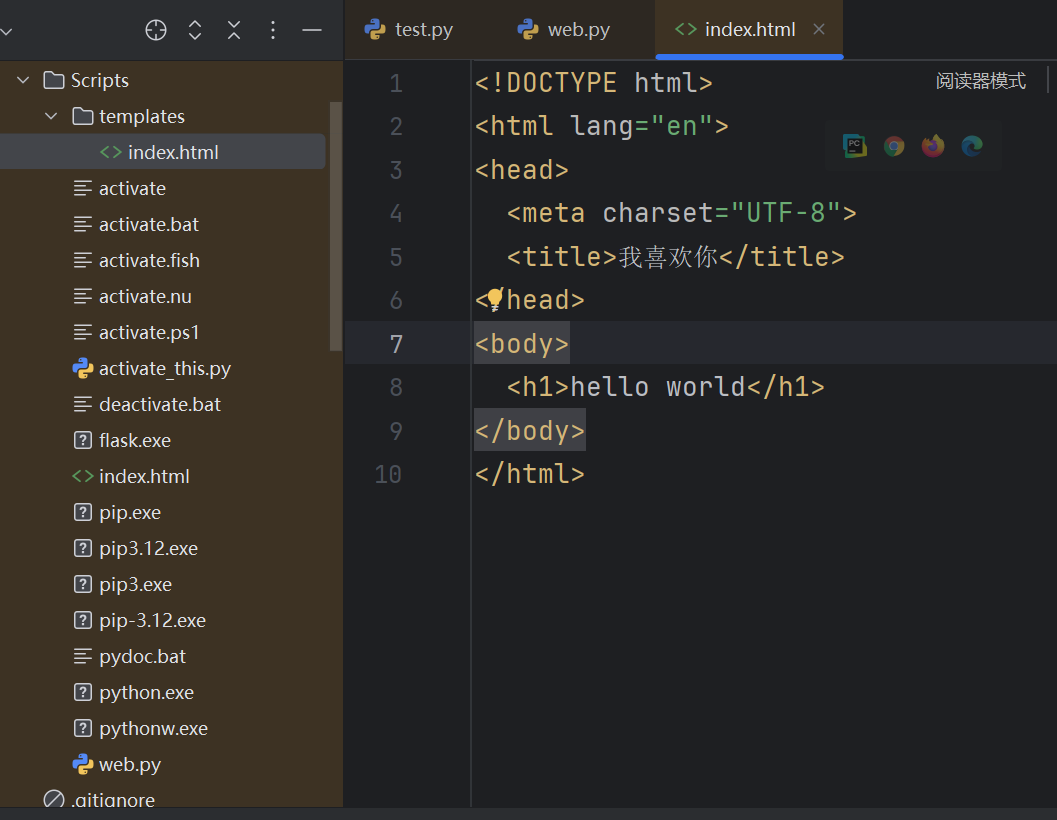This screenshot has width=1057, height=820.
Task: Switch to the web.py editor tab
Action: point(564,30)
